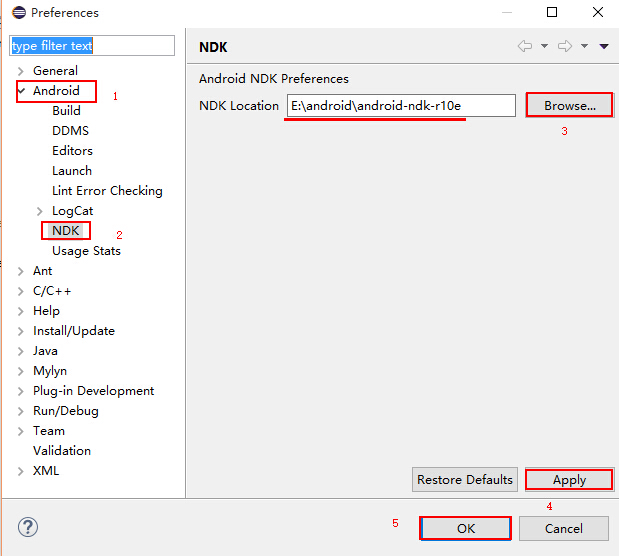Expand the LogCat subtree
Viewport: 619px width, 556px height.
point(39,211)
